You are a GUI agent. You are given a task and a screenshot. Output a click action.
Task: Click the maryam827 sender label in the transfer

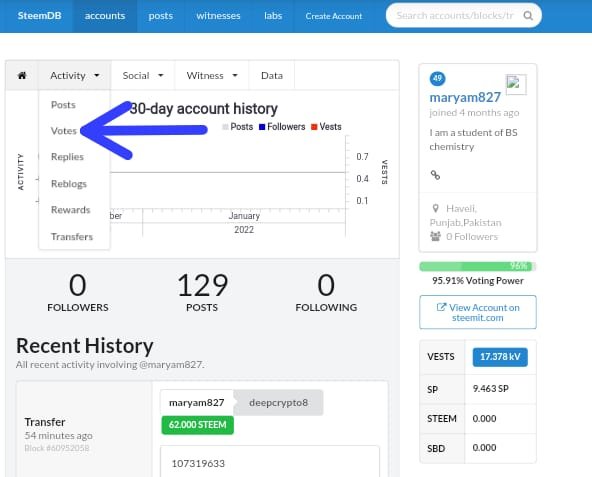click(x=197, y=403)
